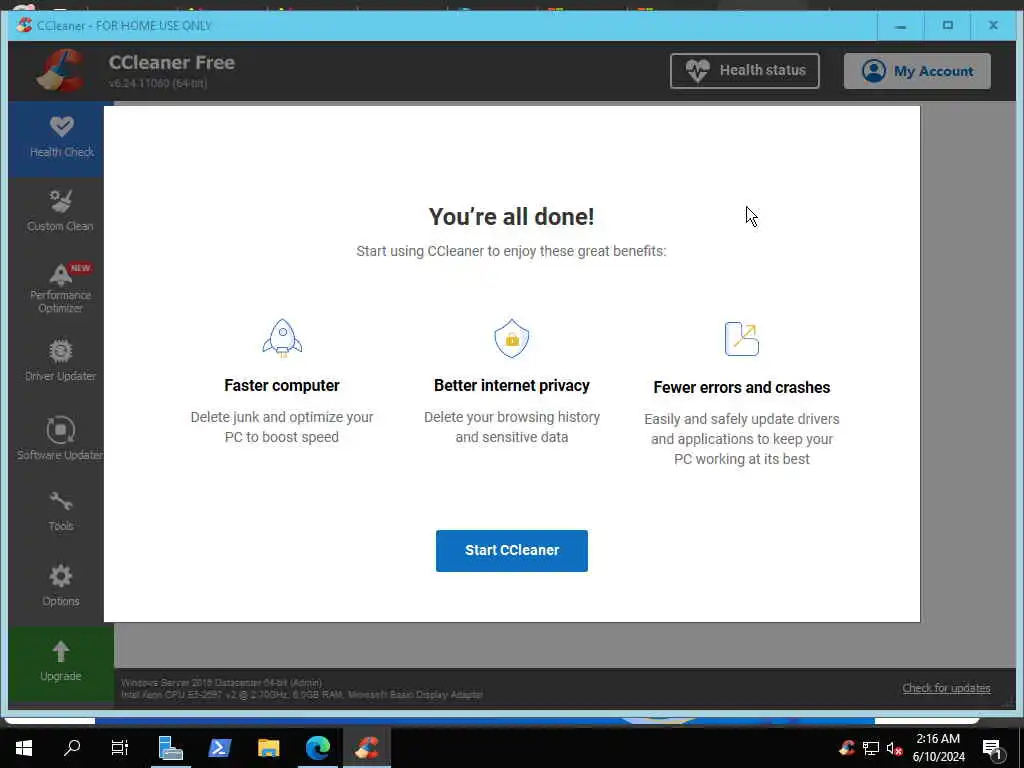1024x768 pixels.
Task: Open the Windows Start menu
Action: point(24,748)
